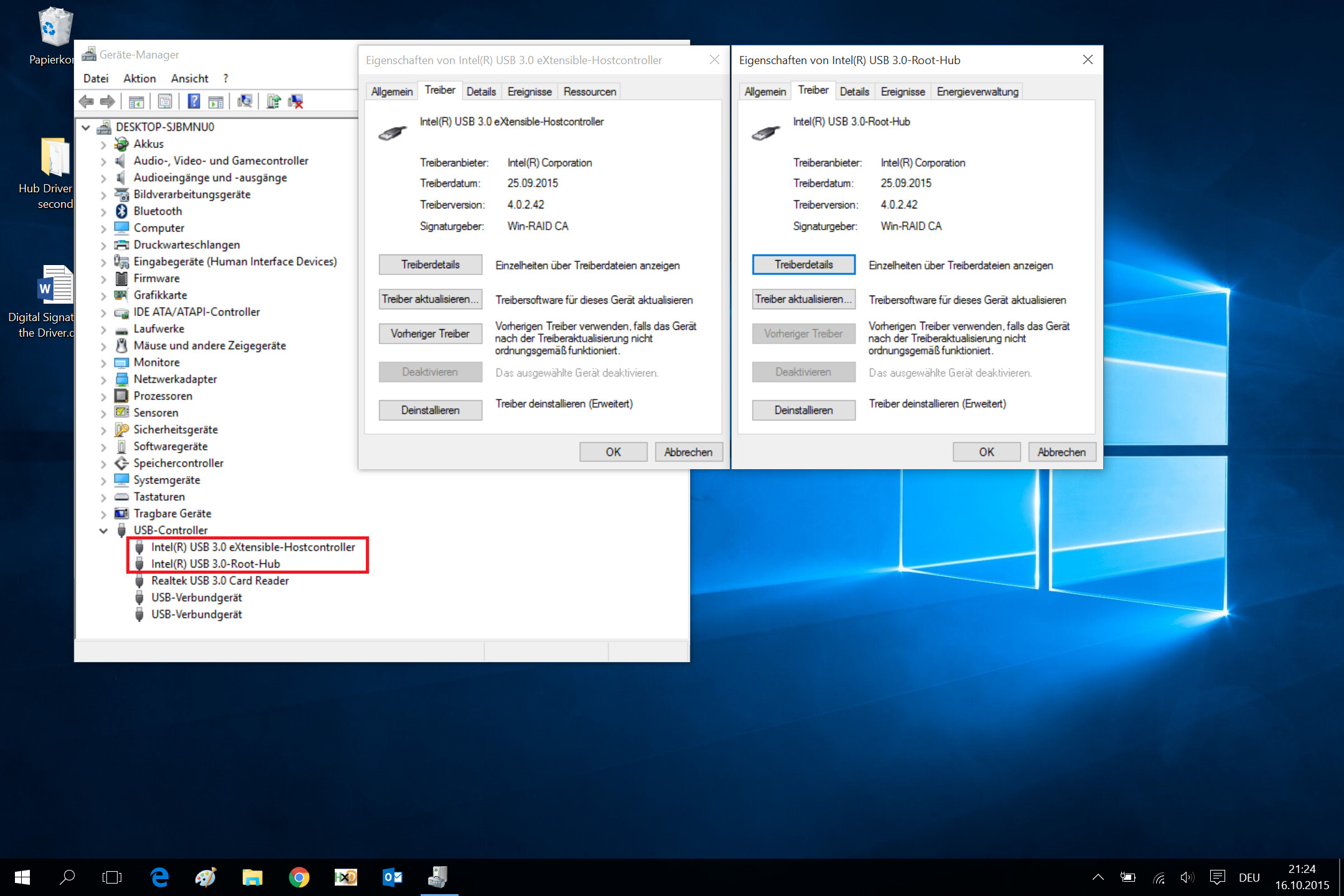Open the Windows Start button
The image size is (1344, 896).
[x=22, y=877]
